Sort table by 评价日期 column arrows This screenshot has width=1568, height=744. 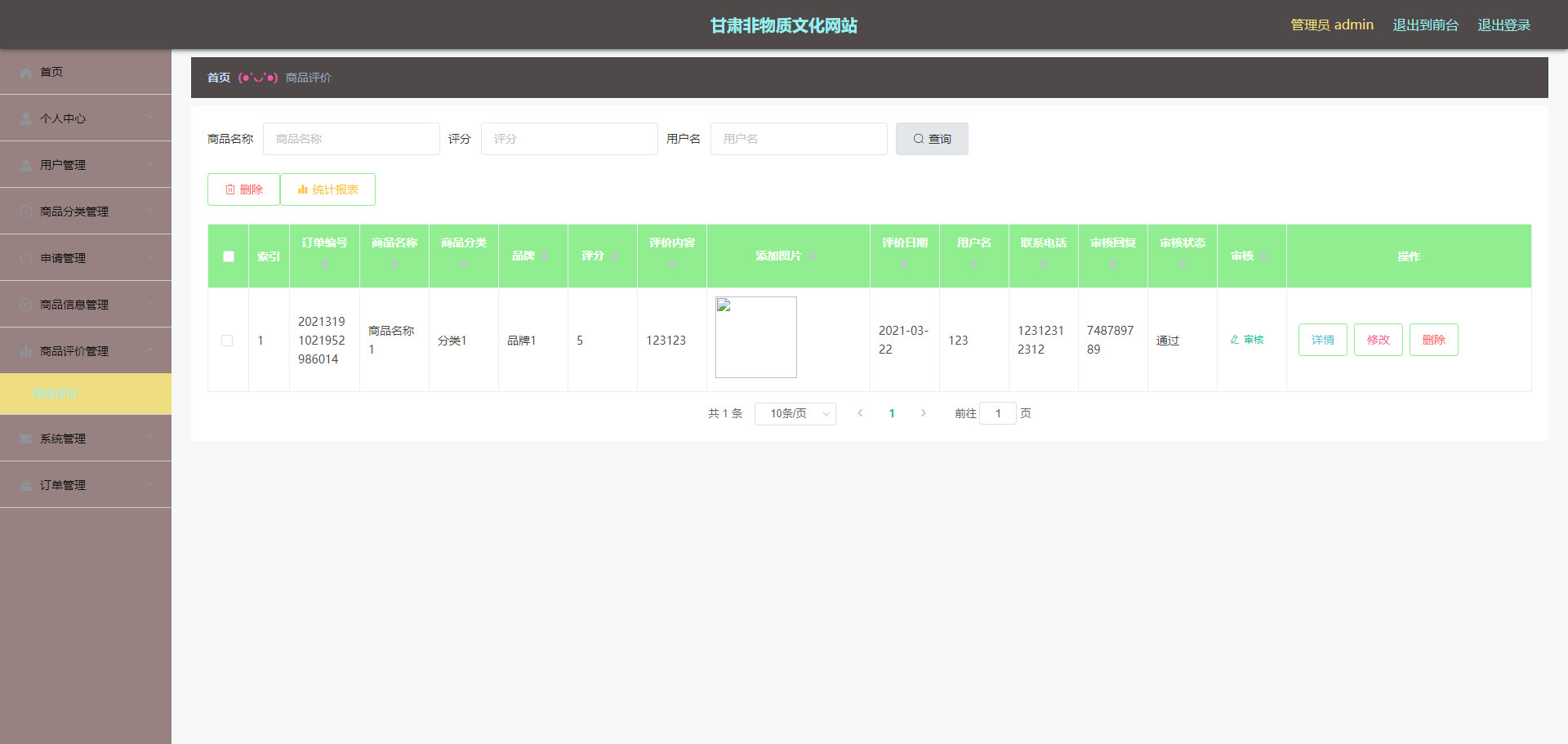pos(904,265)
